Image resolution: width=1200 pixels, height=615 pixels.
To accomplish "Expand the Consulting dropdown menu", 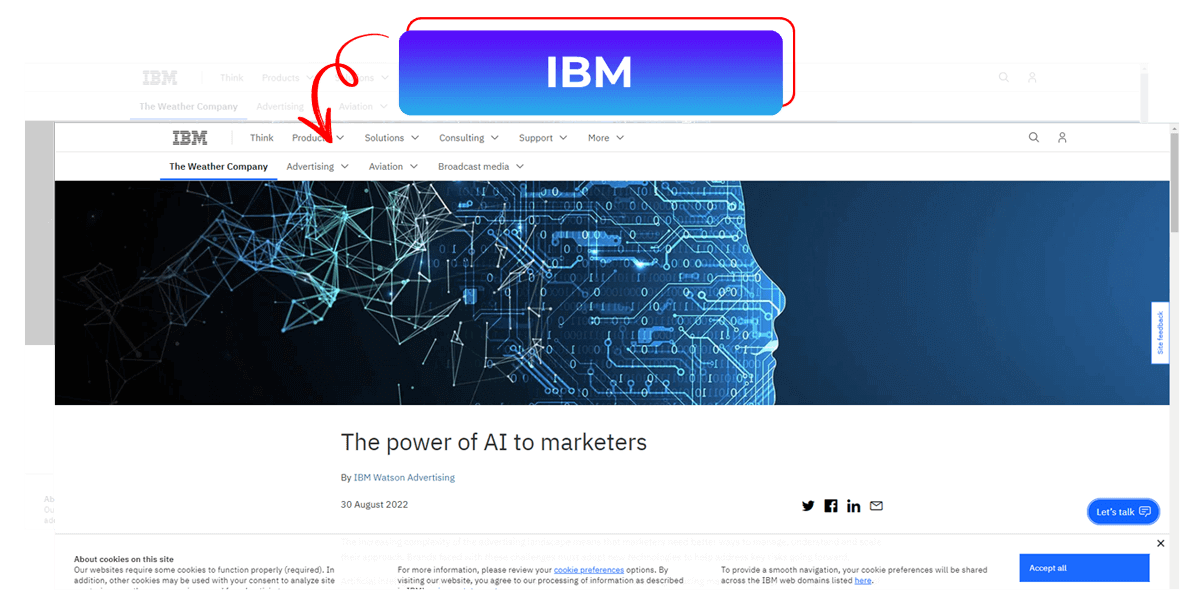I will 469,138.
